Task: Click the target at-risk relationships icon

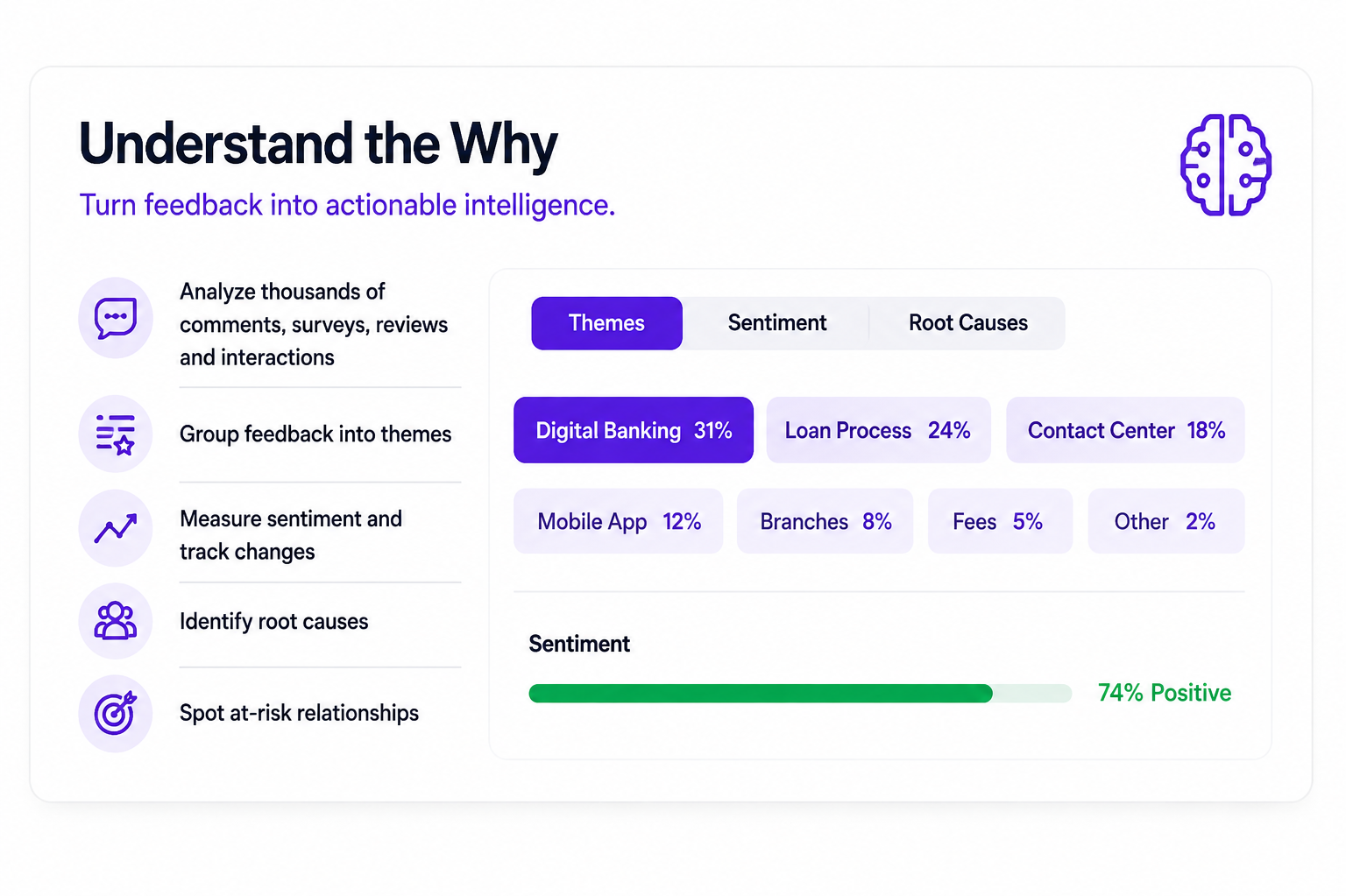Action: coord(116,713)
